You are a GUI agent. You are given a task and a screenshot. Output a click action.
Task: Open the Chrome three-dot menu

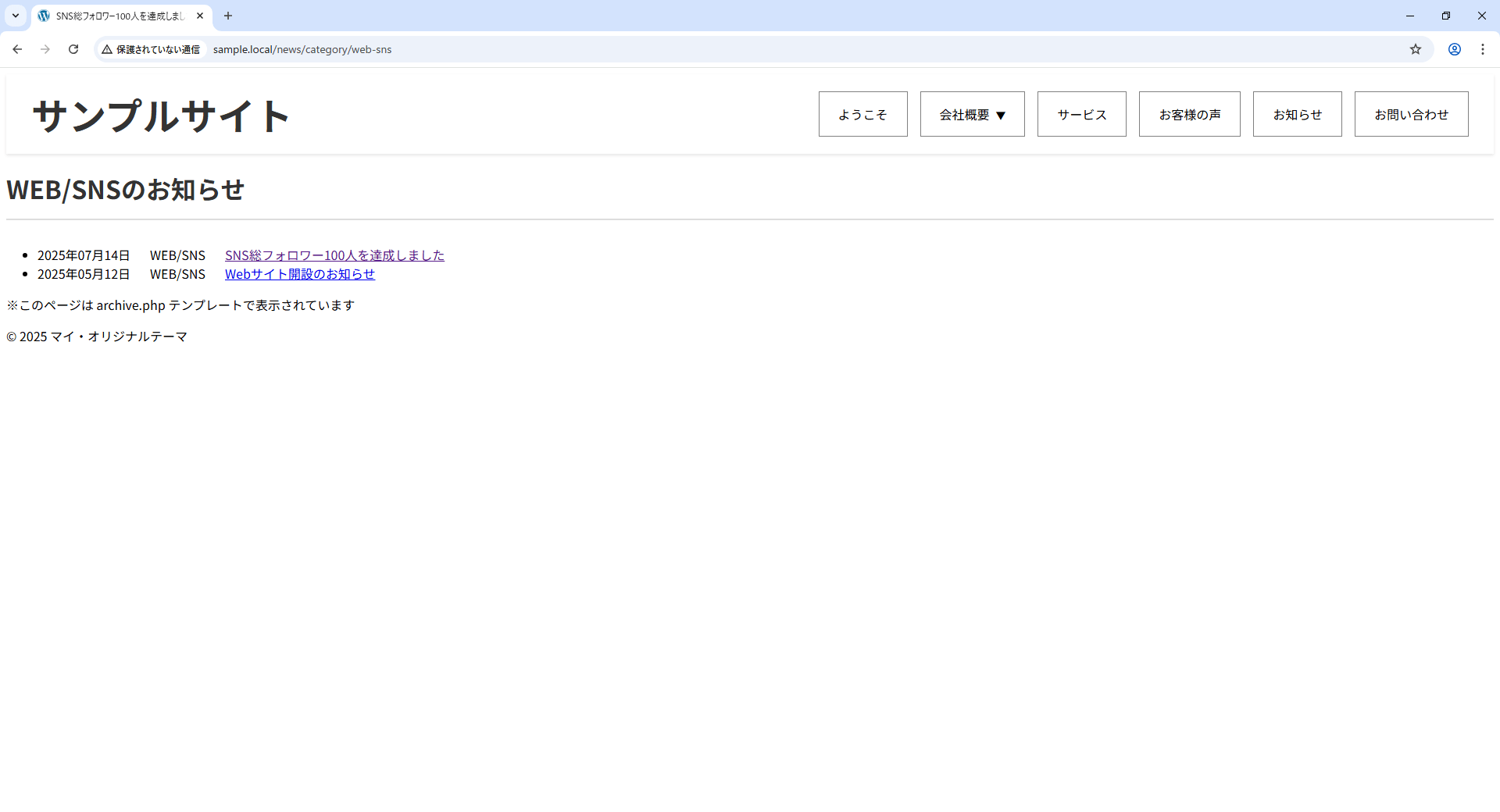[1483, 49]
